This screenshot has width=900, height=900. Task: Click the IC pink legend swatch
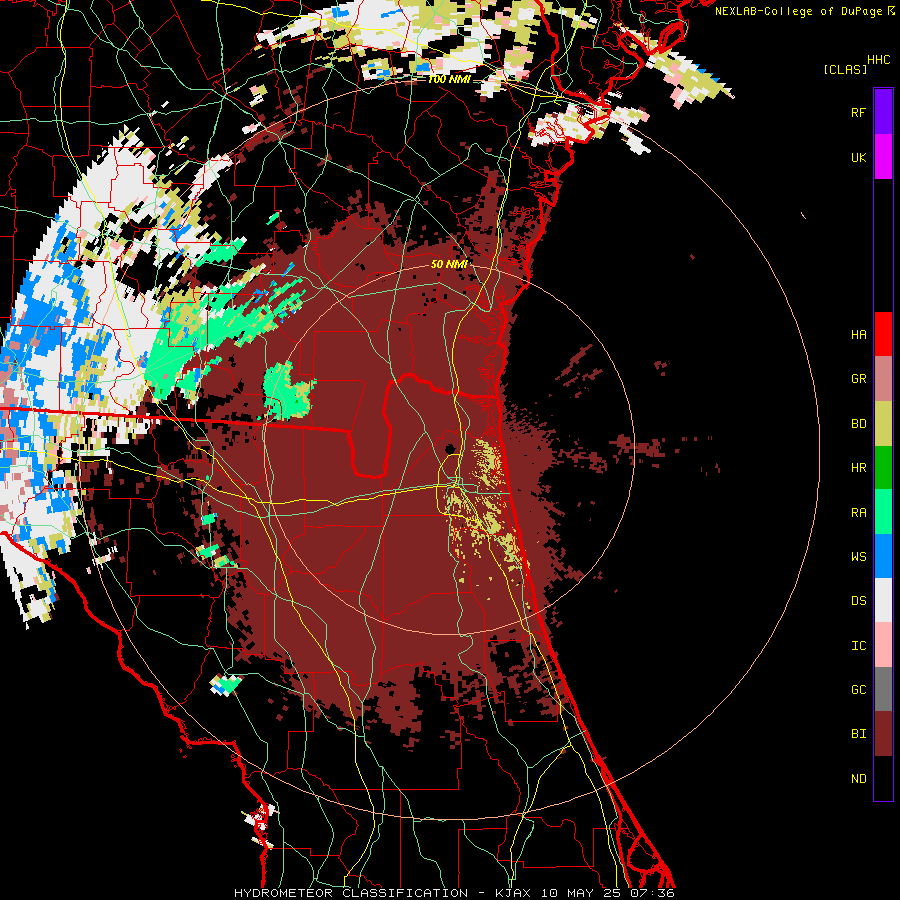883,645
